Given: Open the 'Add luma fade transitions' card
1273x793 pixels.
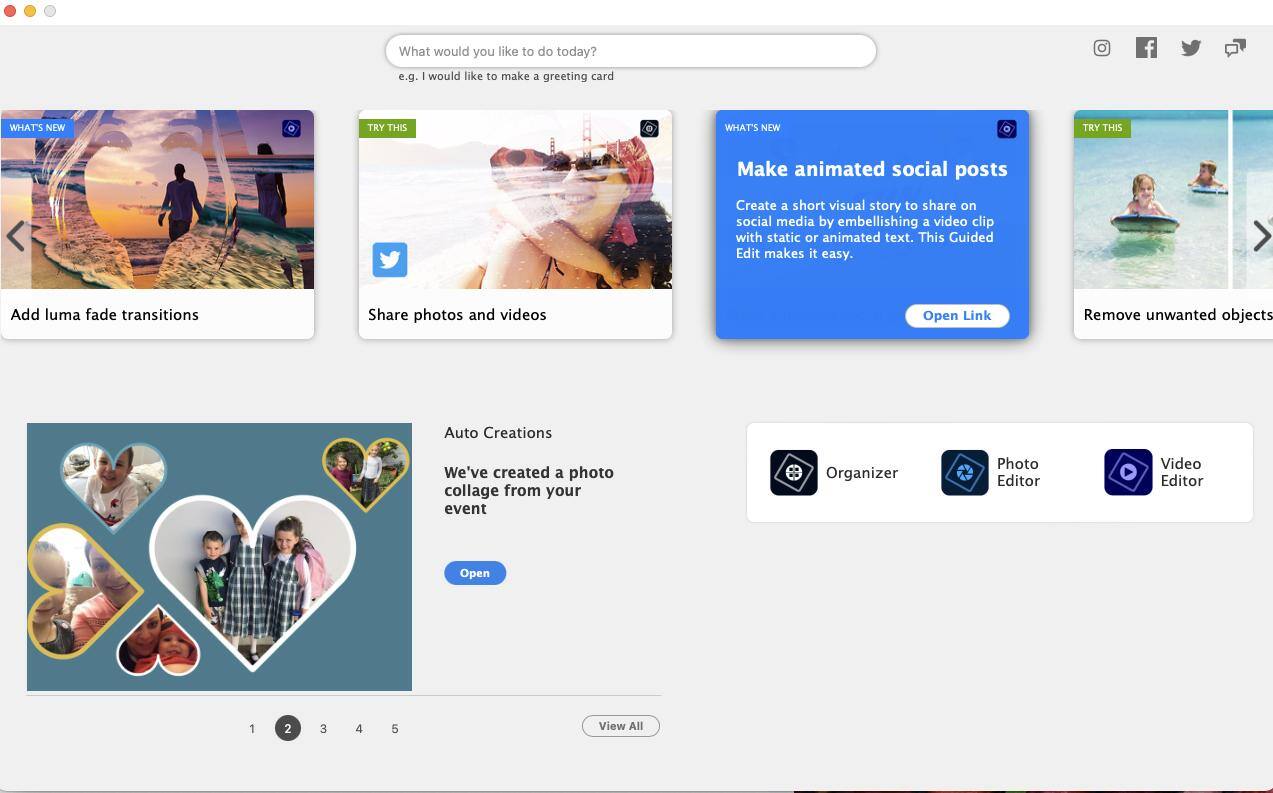Looking at the screenshot, I should pyautogui.click(x=157, y=225).
